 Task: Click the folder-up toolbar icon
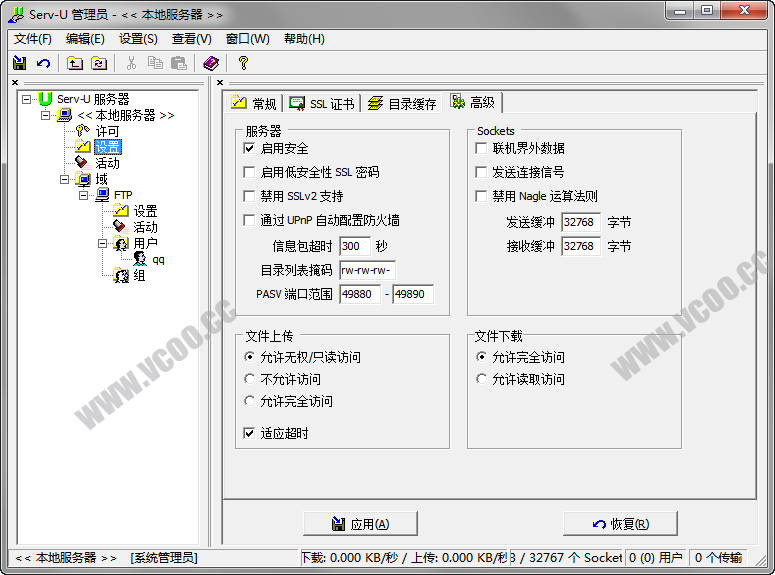[75, 63]
